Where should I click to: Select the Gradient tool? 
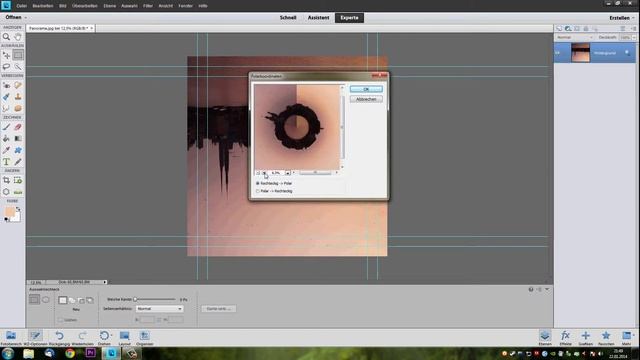click(x=18, y=139)
